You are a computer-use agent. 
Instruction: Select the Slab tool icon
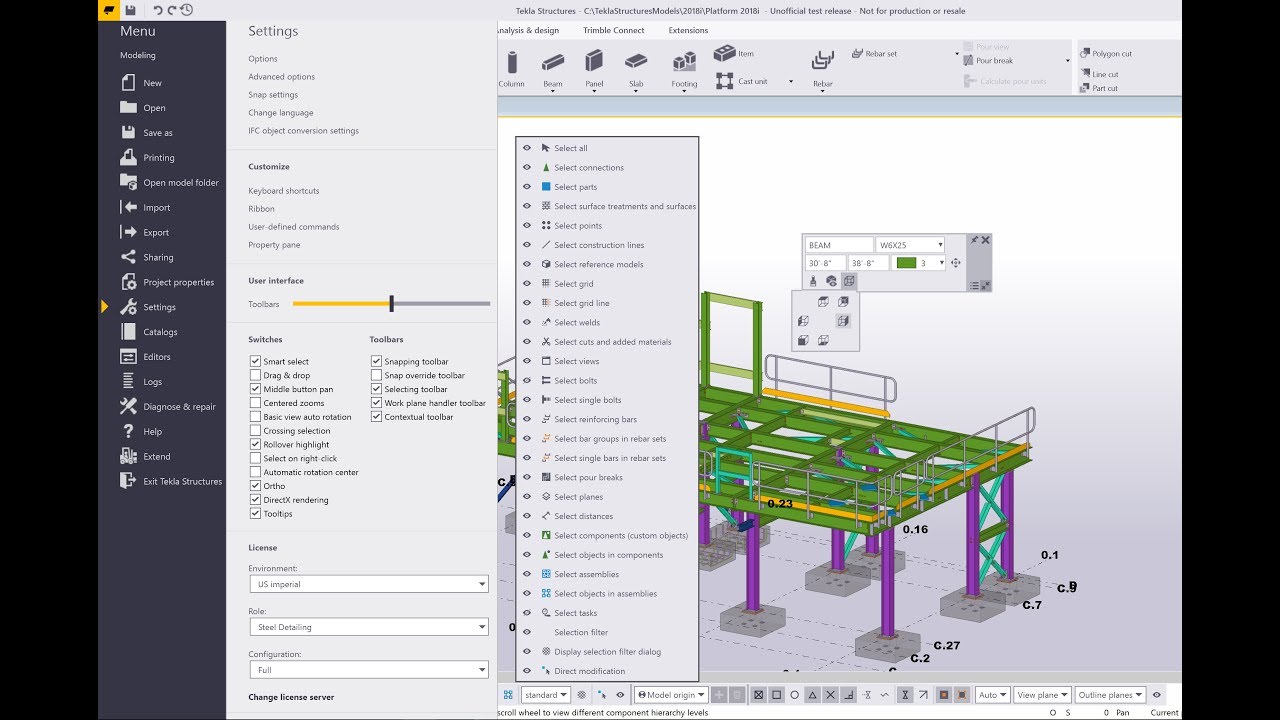636,61
